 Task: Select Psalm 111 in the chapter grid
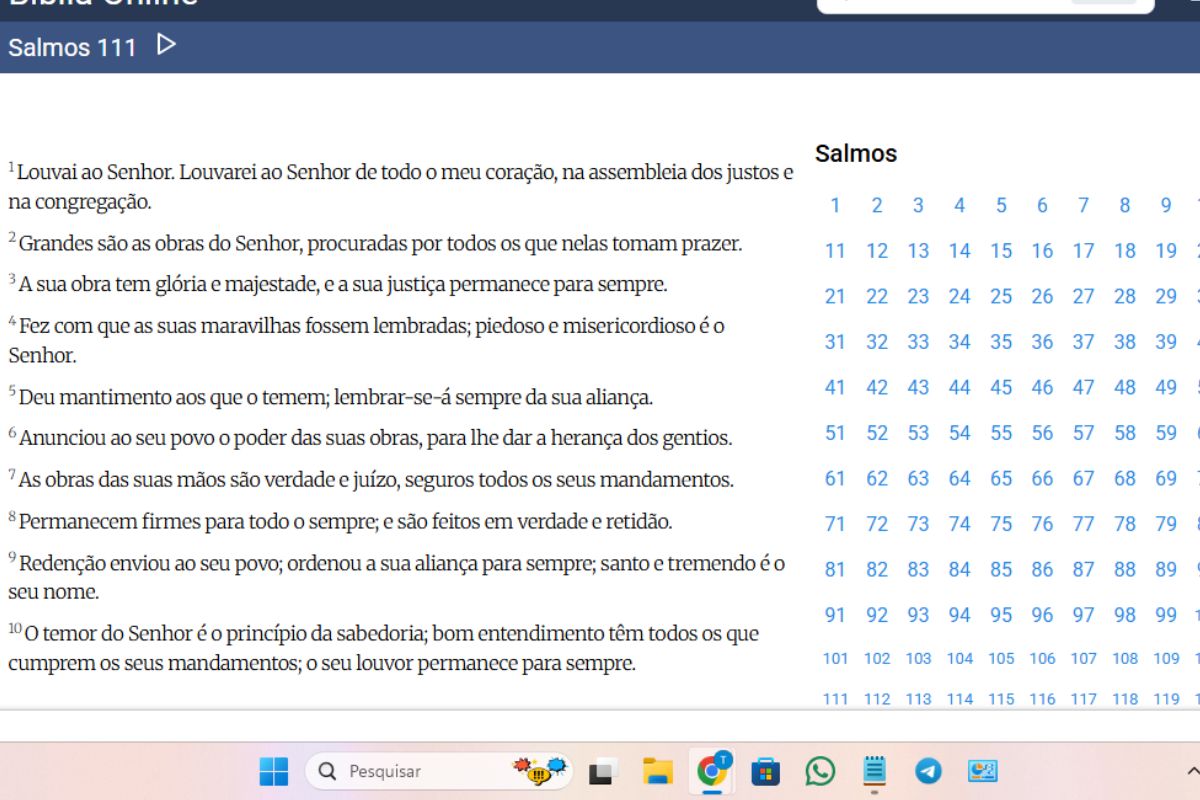click(836, 698)
